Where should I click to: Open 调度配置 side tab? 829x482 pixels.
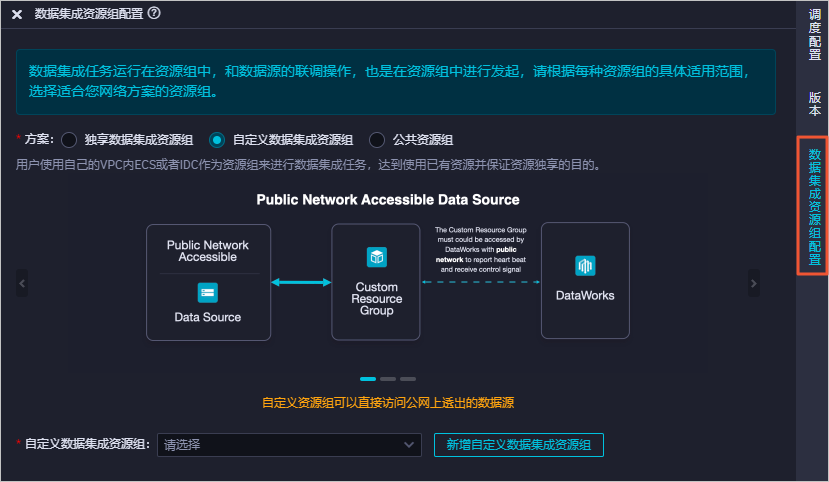[815, 34]
